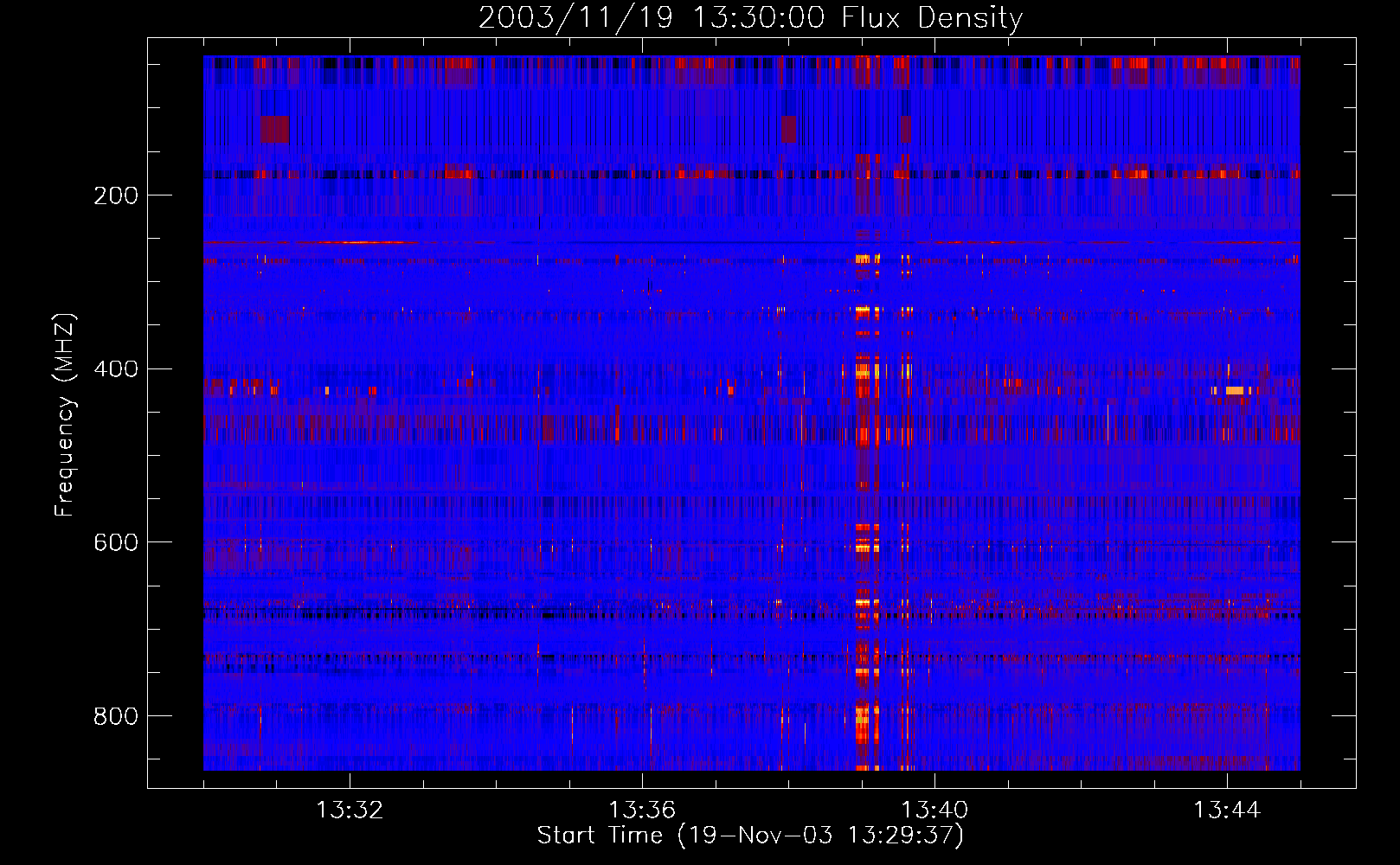Click the 13:36 time tick label
This screenshot has width=1400, height=865.
click(642, 811)
